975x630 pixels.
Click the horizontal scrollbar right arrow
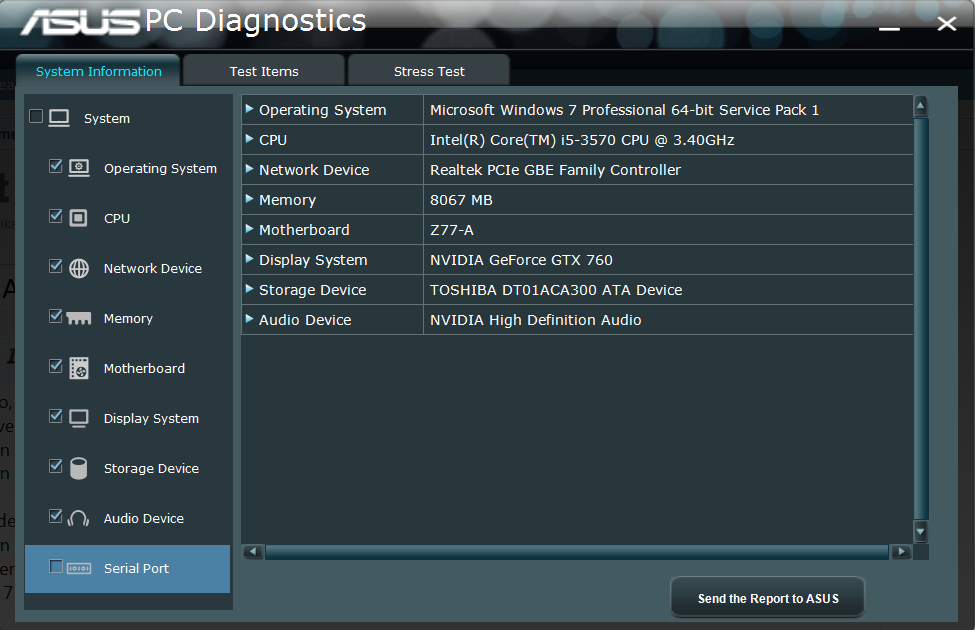click(901, 552)
